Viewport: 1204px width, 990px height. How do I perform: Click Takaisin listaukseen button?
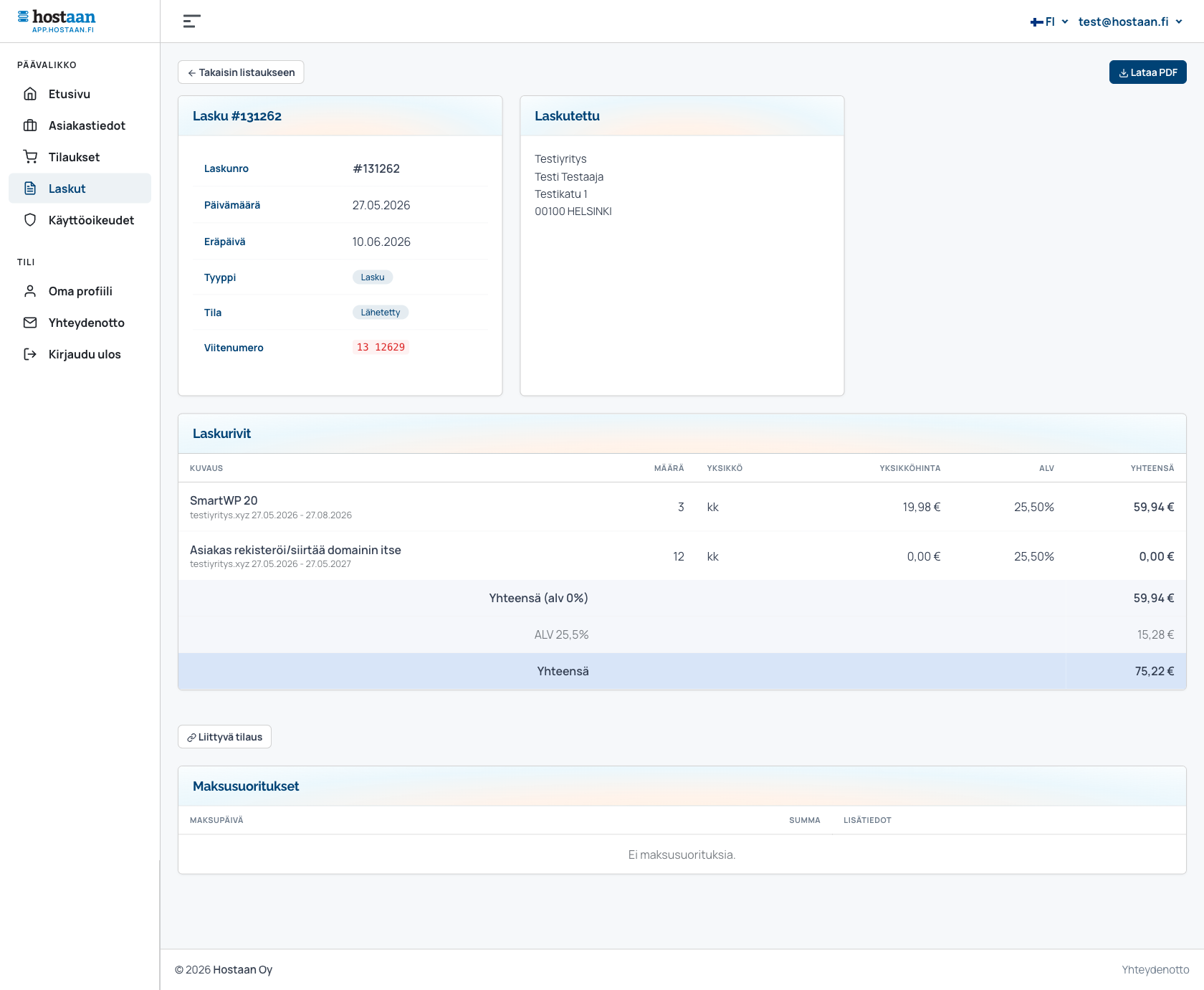(x=241, y=72)
